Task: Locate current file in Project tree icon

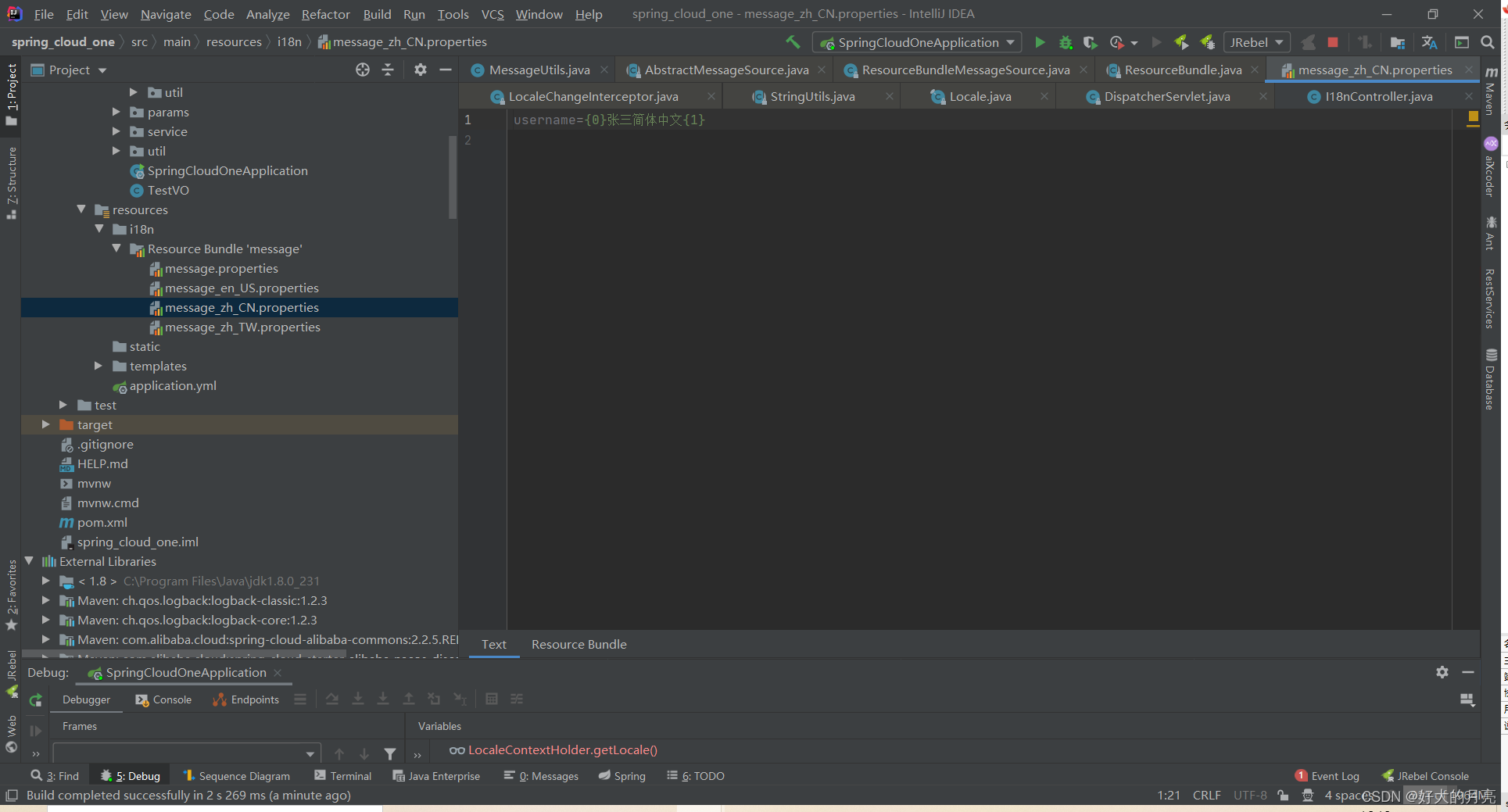Action: pyautogui.click(x=363, y=70)
